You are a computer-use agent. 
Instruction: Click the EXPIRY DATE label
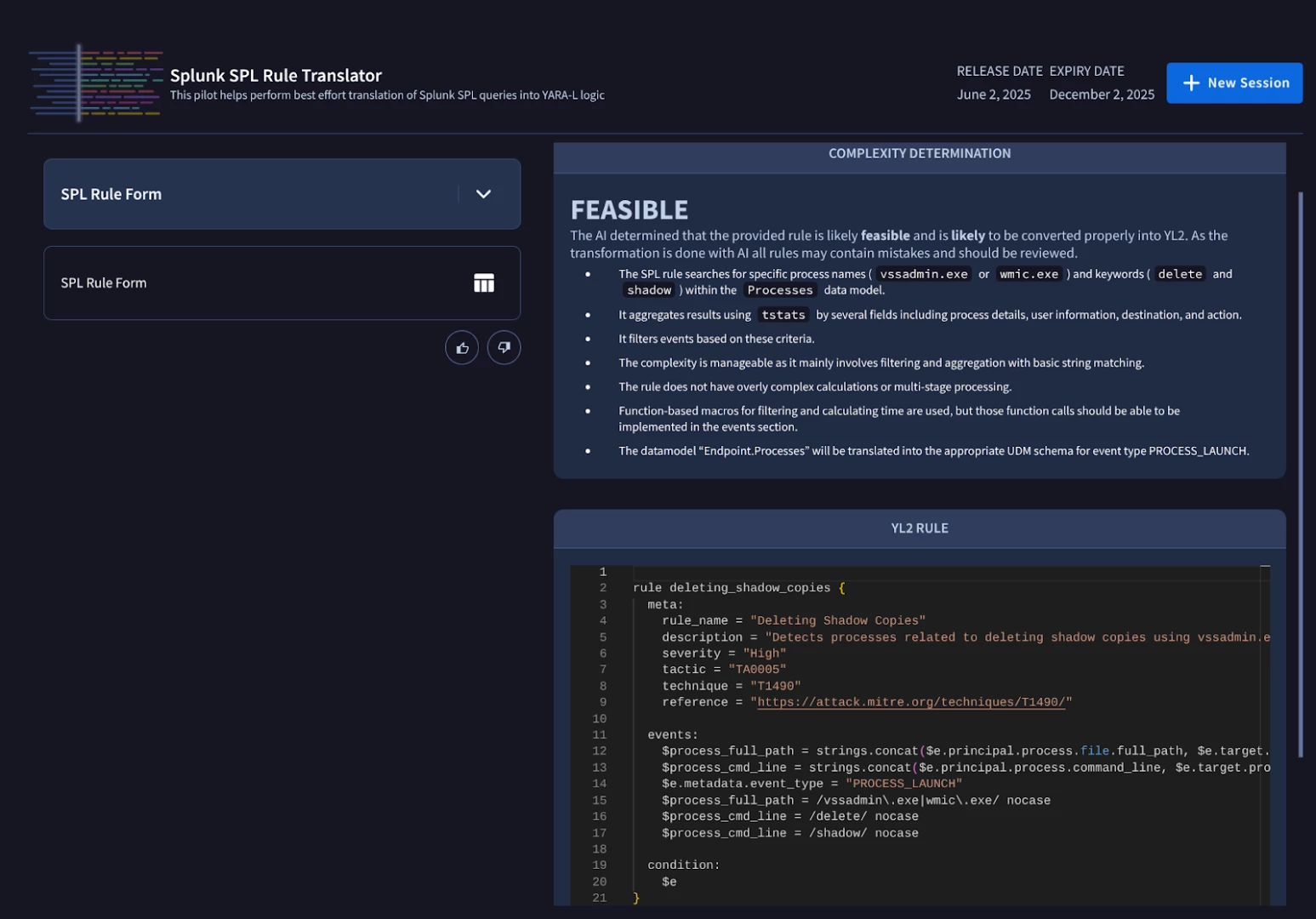pos(1086,71)
